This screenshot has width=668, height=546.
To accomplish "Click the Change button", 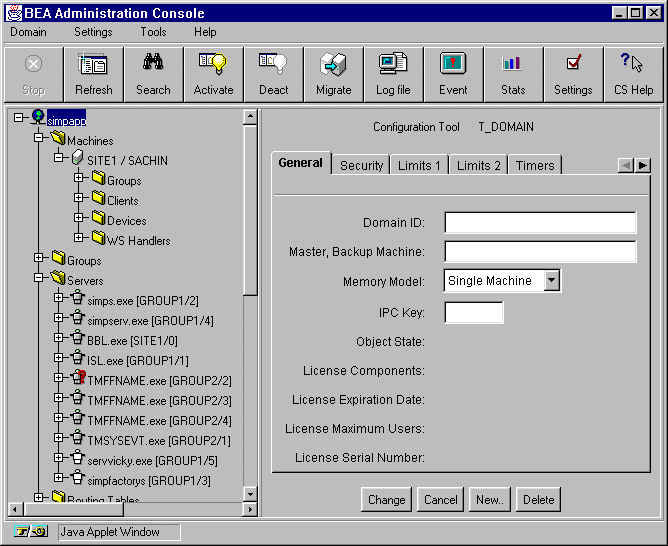I will click(x=386, y=499).
